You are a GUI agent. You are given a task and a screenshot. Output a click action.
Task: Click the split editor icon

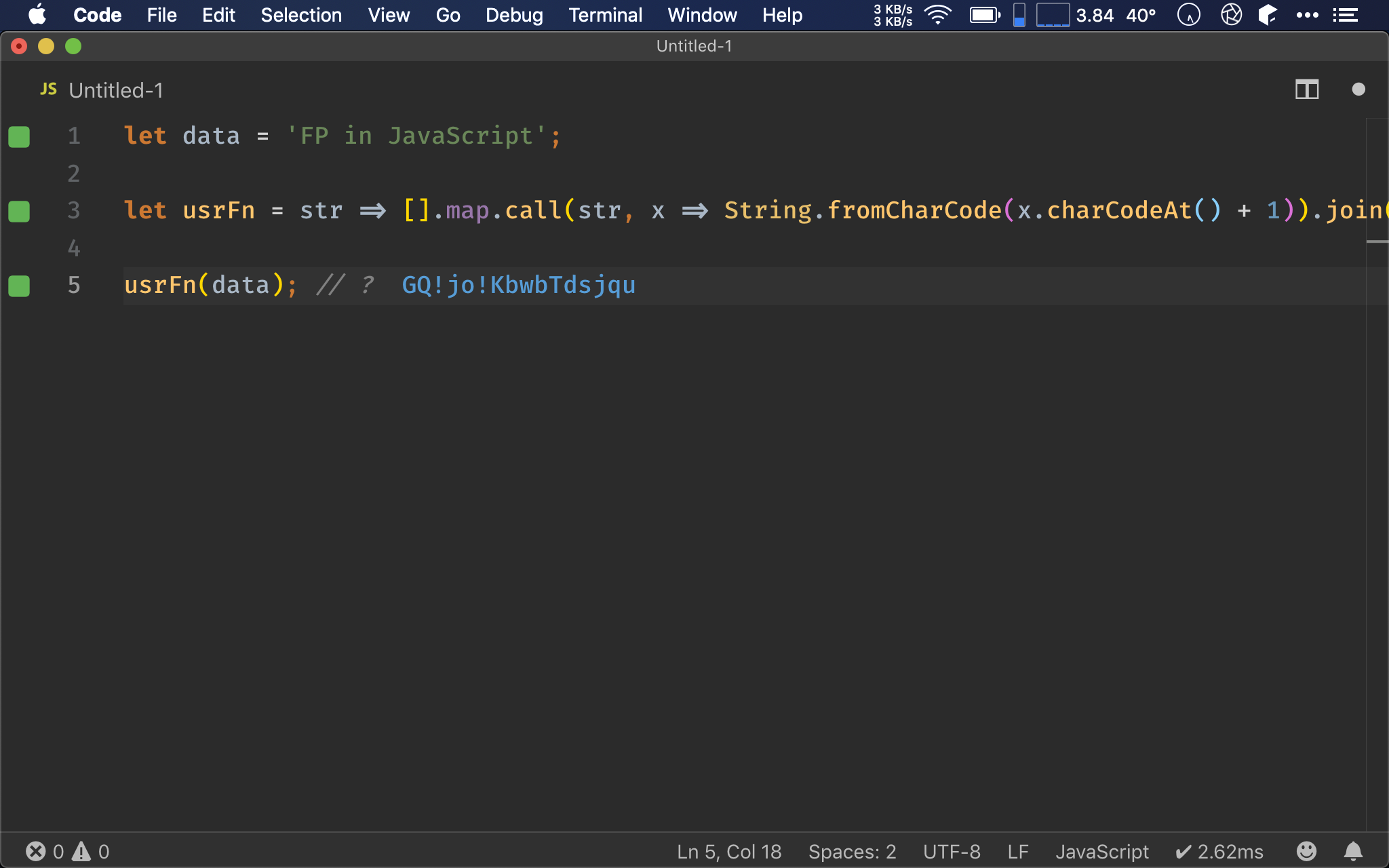coord(1306,90)
